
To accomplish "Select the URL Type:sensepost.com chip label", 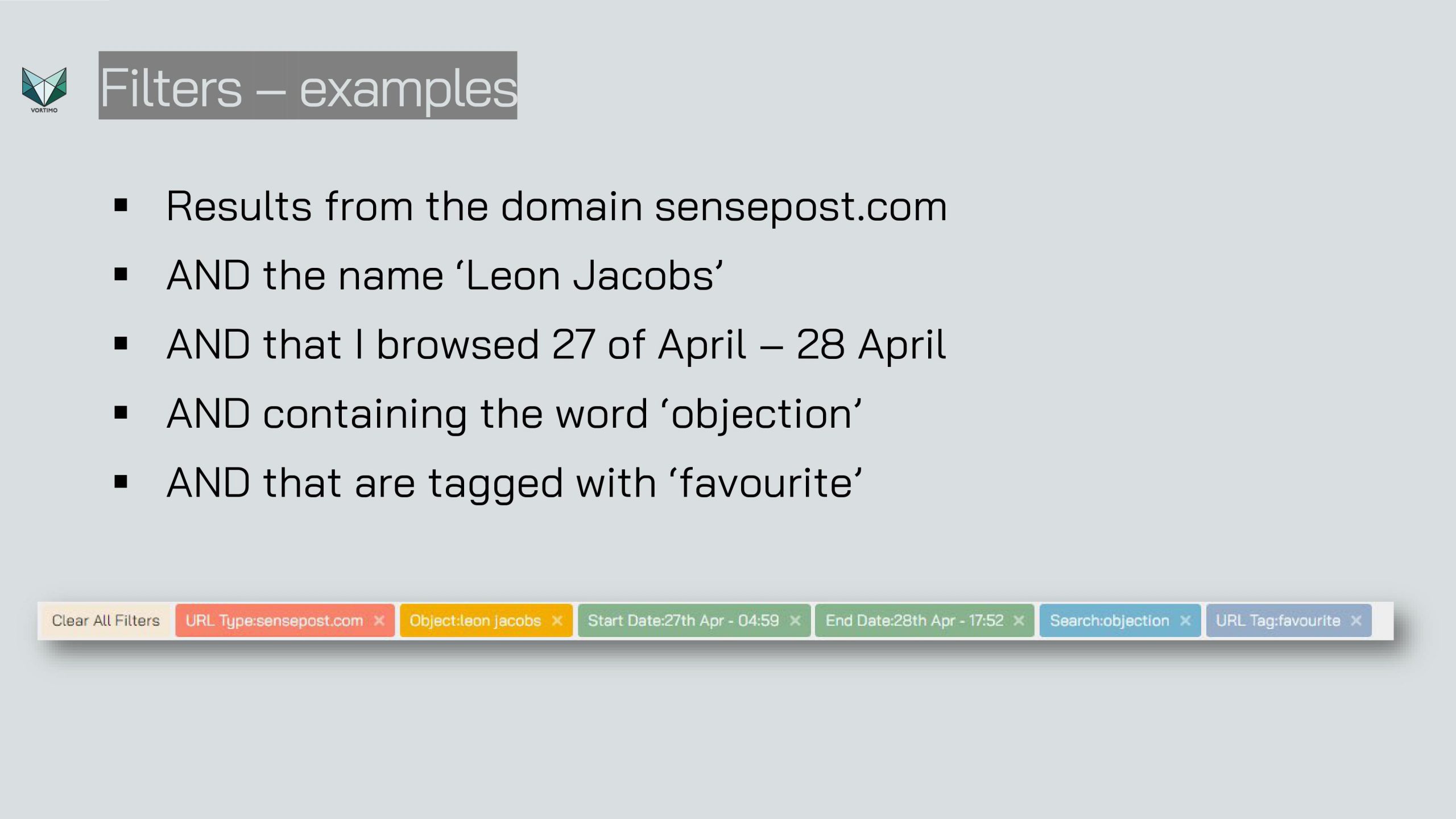I will [x=274, y=621].
